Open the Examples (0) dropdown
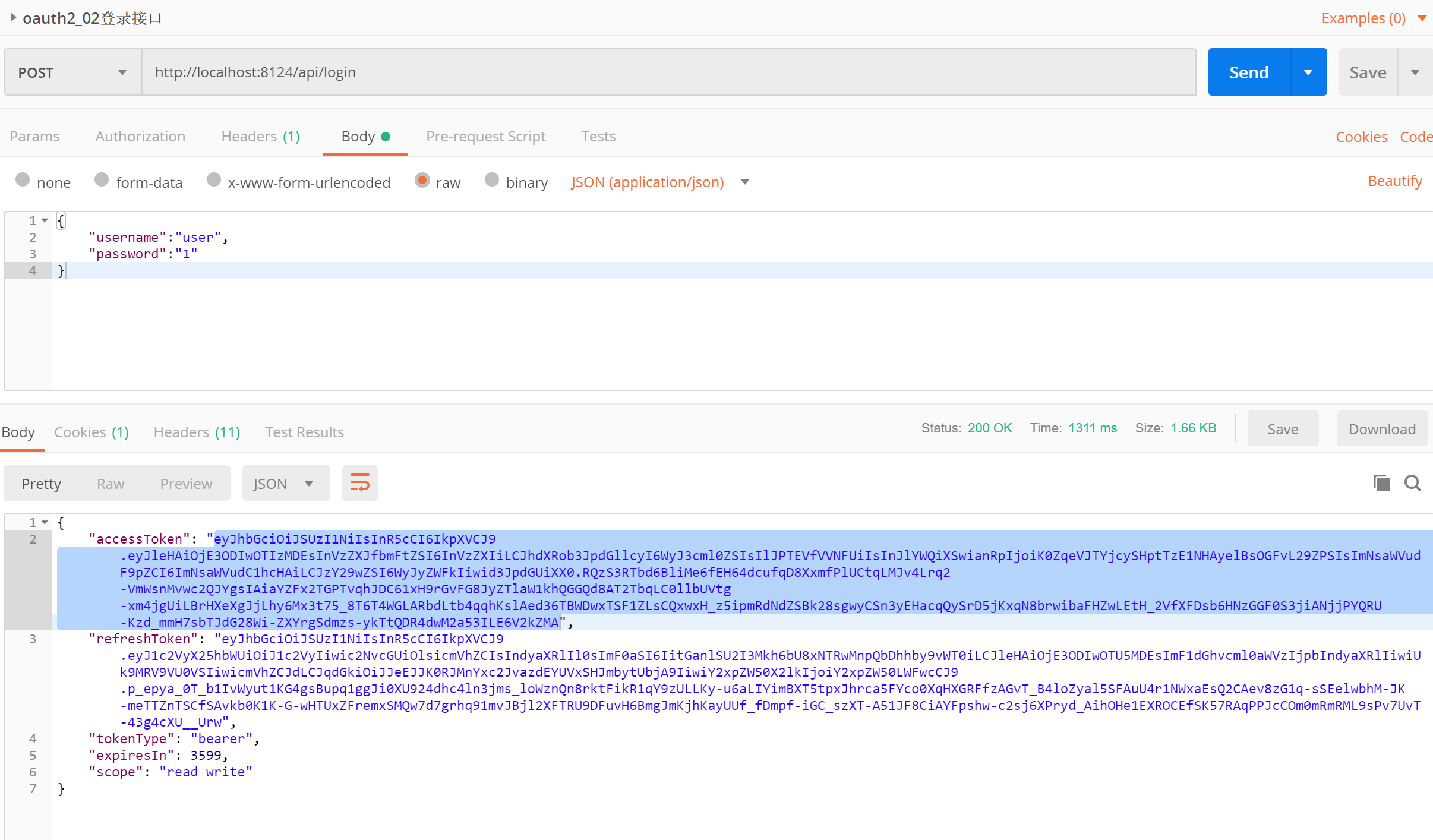The height and width of the screenshot is (840, 1433). 1374,18
